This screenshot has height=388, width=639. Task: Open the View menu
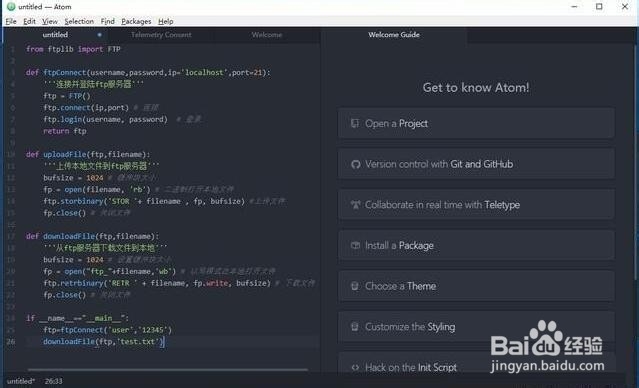tap(50, 21)
